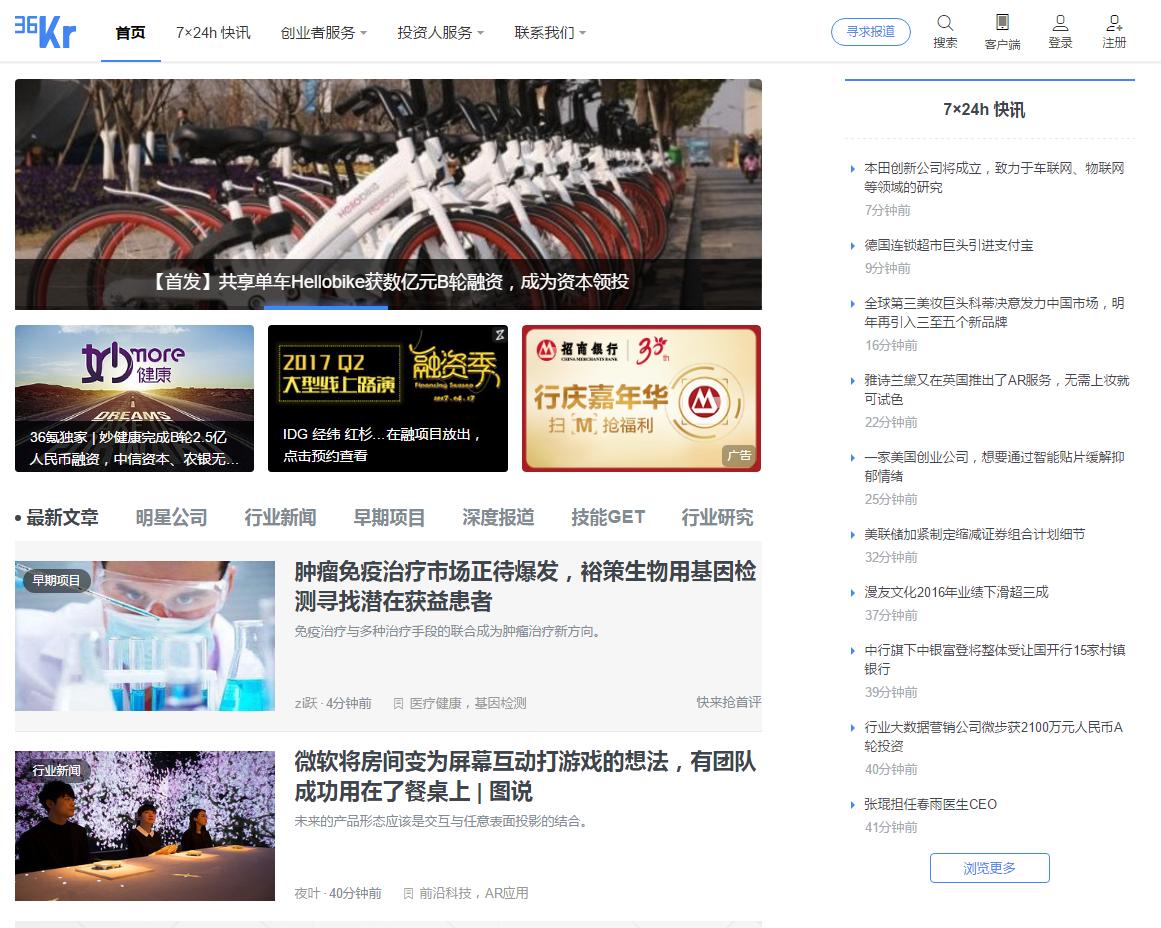Switch to the 明星公司 category tab

pos(170,517)
